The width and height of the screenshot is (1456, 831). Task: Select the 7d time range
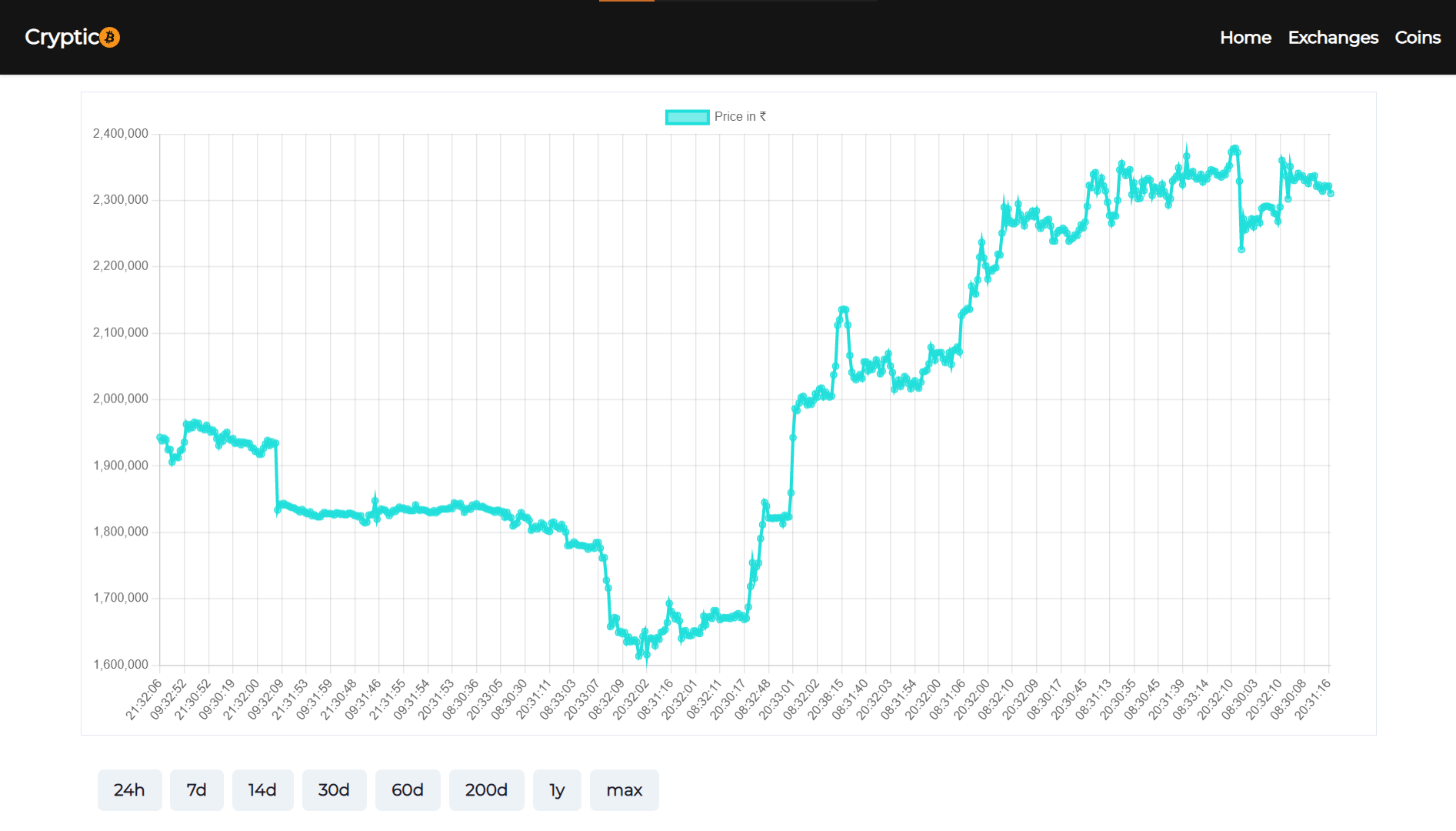(197, 790)
